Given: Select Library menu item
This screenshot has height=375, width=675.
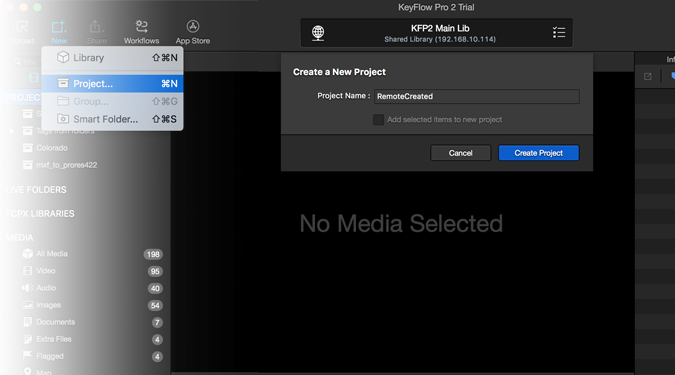Looking at the screenshot, I should coord(112,58).
